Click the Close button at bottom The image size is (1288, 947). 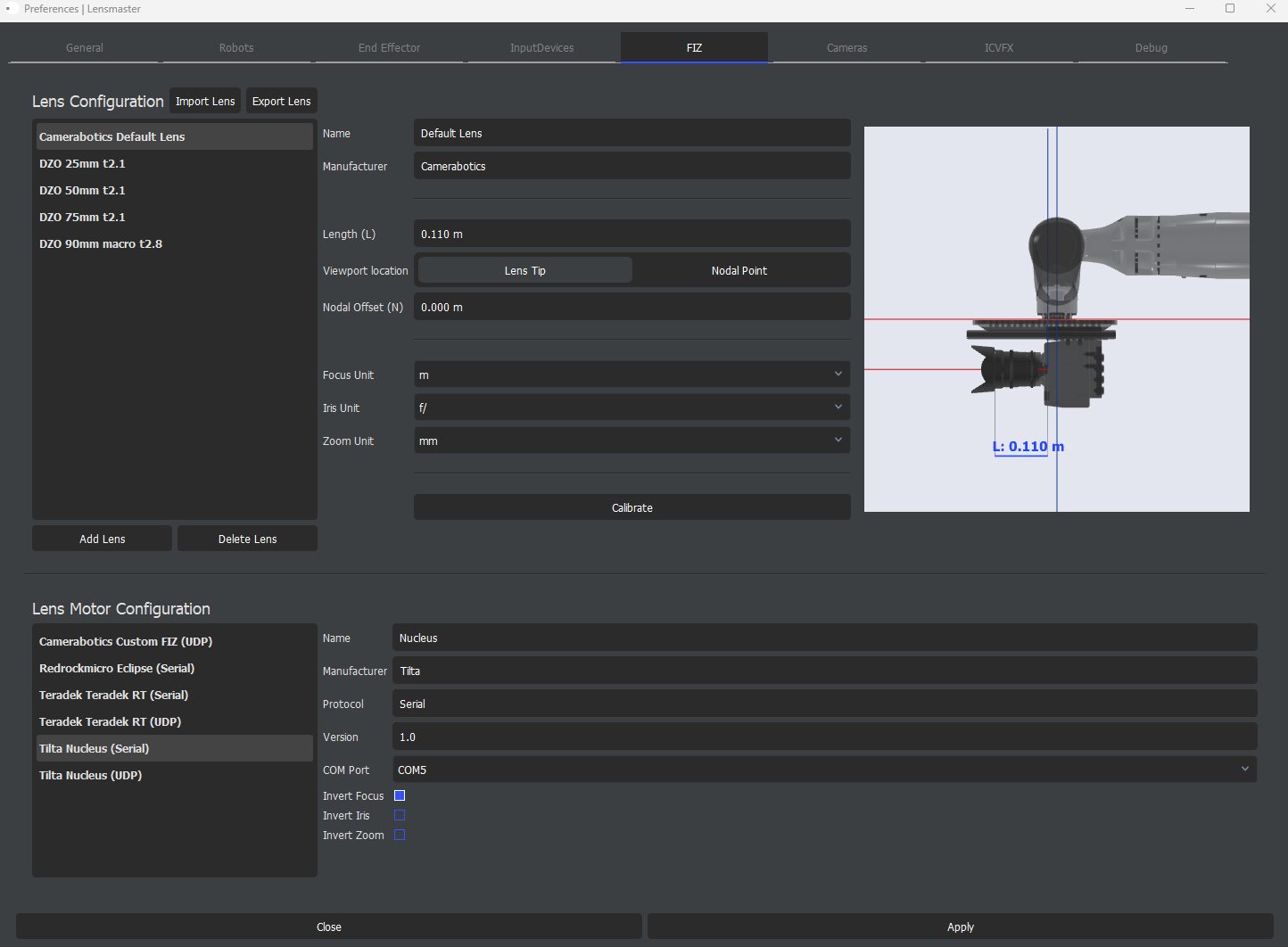coord(329,926)
